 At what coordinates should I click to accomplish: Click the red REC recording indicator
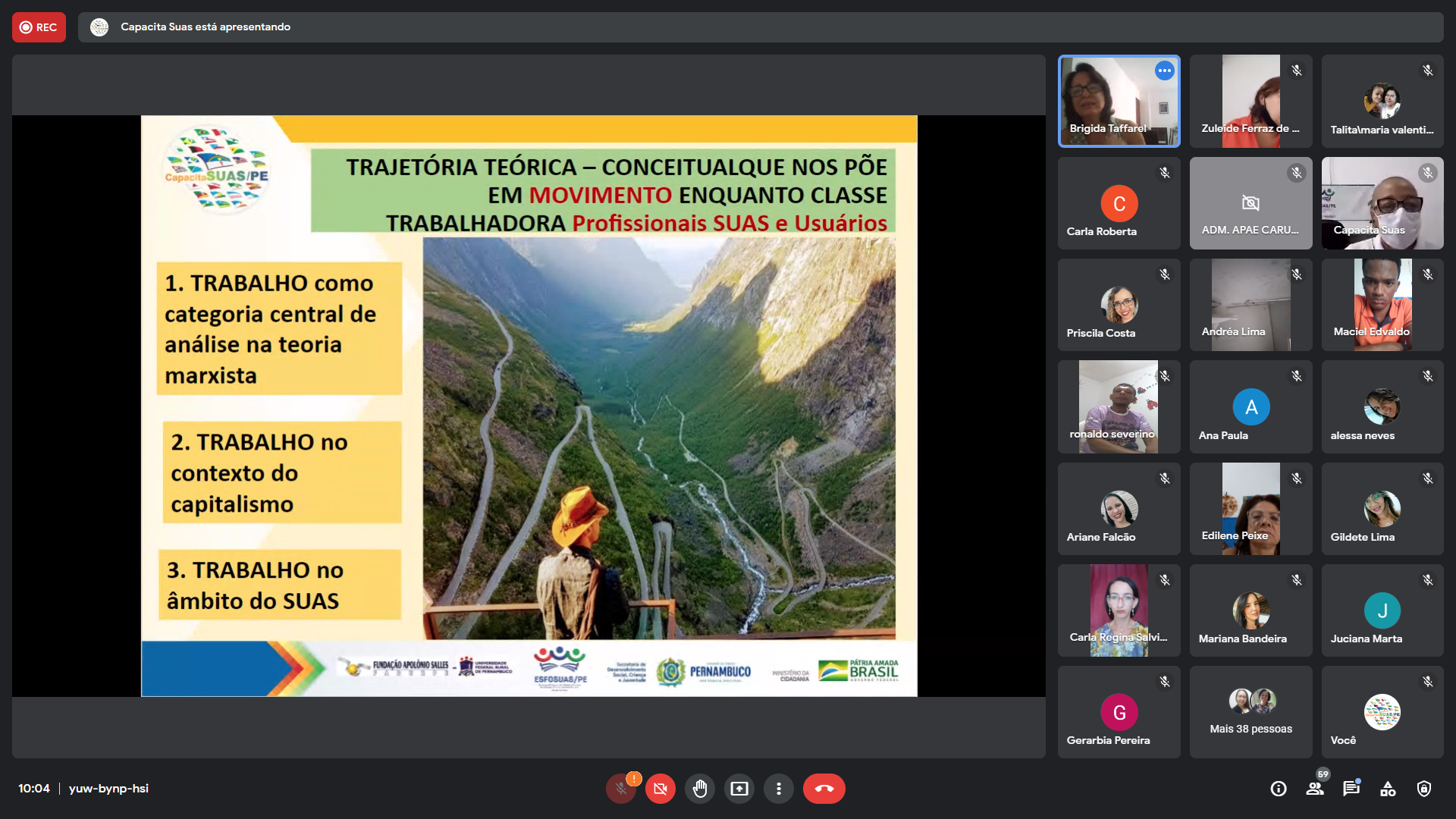pos(39,27)
